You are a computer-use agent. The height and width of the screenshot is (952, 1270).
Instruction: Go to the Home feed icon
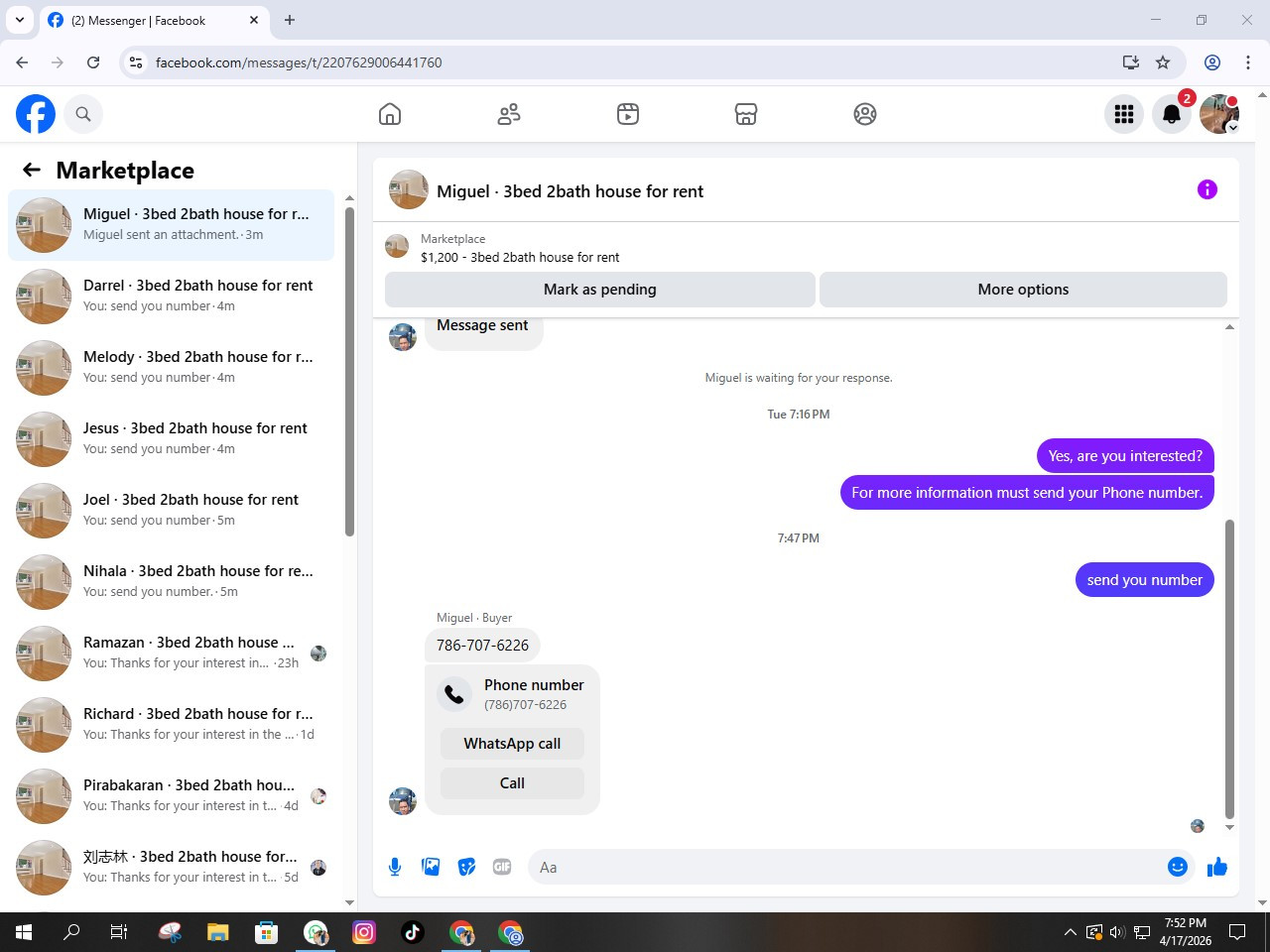(x=390, y=114)
